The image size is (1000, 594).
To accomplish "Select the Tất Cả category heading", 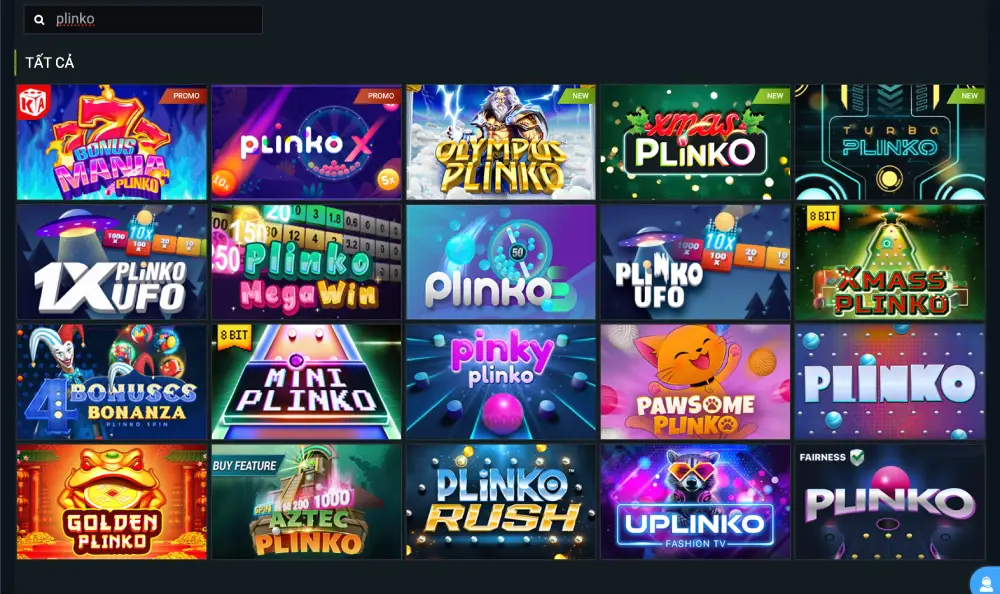I will pyautogui.click(x=50, y=63).
